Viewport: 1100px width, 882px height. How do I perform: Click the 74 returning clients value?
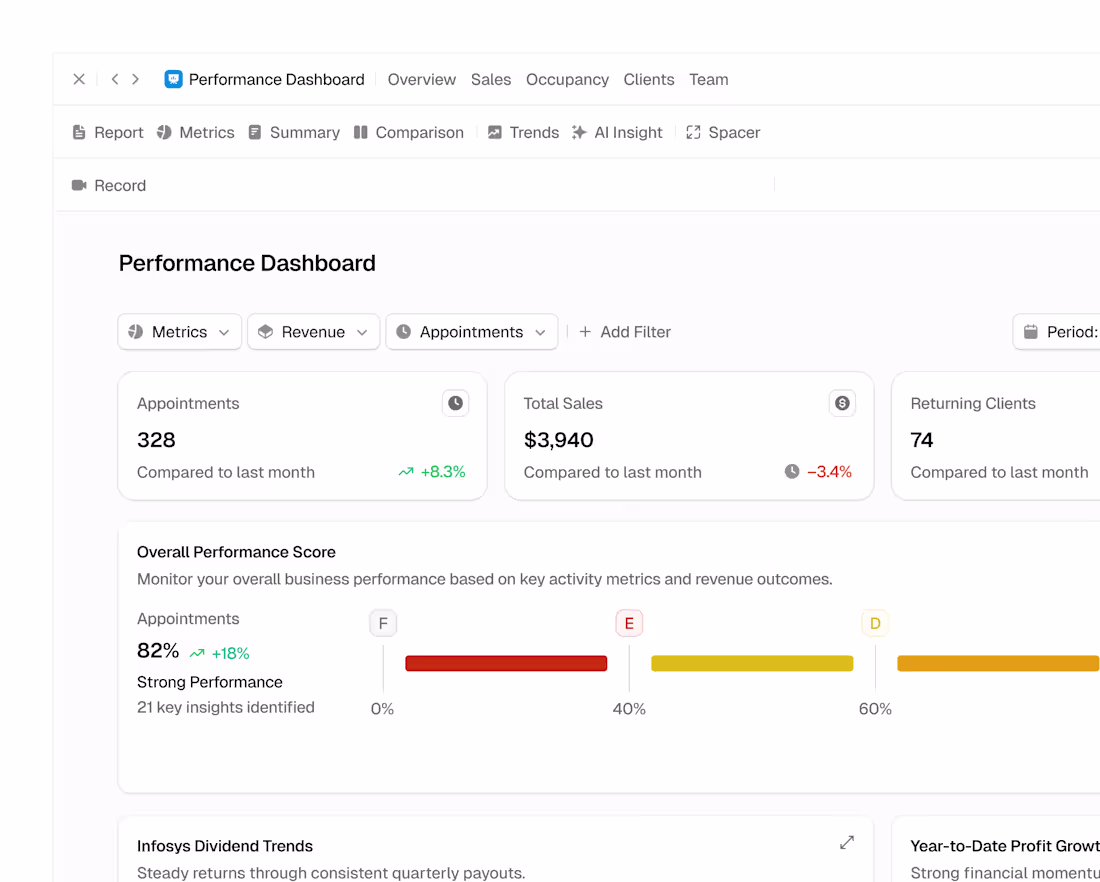click(x=922, y=440)
